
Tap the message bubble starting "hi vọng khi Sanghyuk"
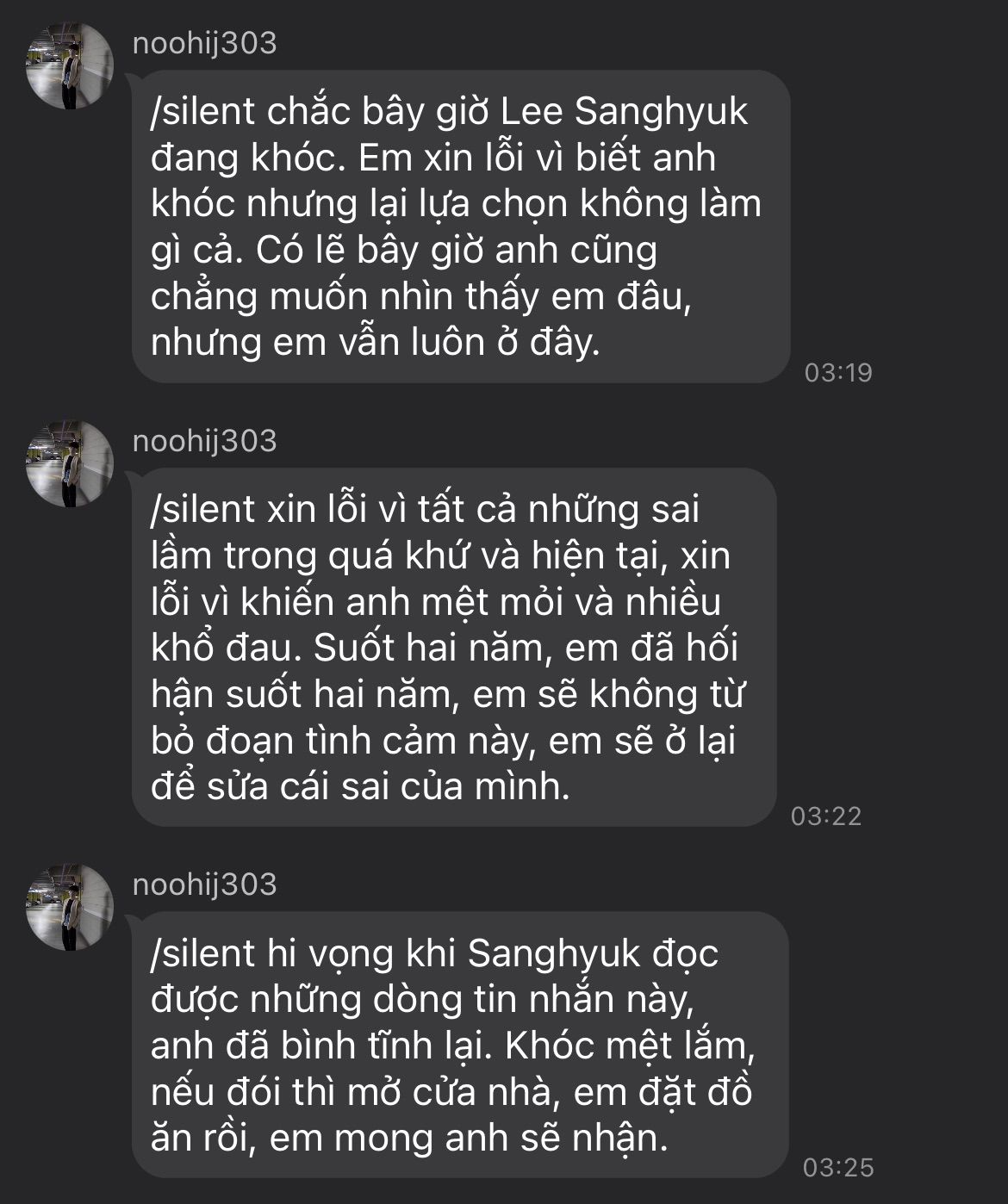[x=459, y=1045]
